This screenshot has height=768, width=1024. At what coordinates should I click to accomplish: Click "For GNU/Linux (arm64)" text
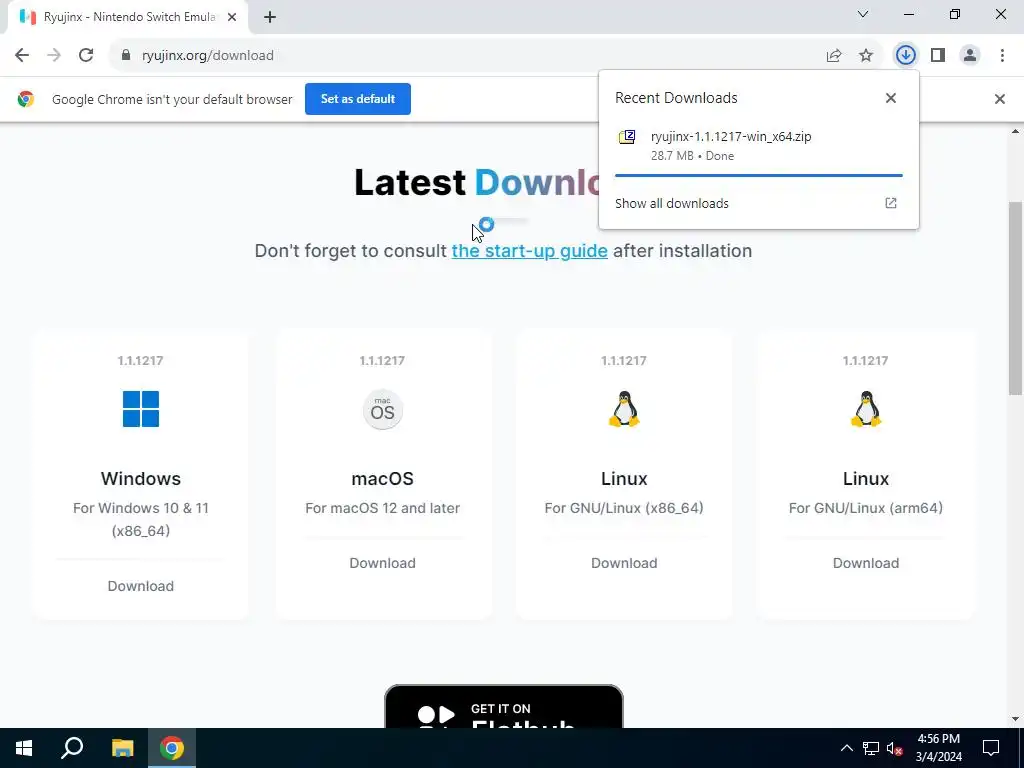[x=866, y=508]
